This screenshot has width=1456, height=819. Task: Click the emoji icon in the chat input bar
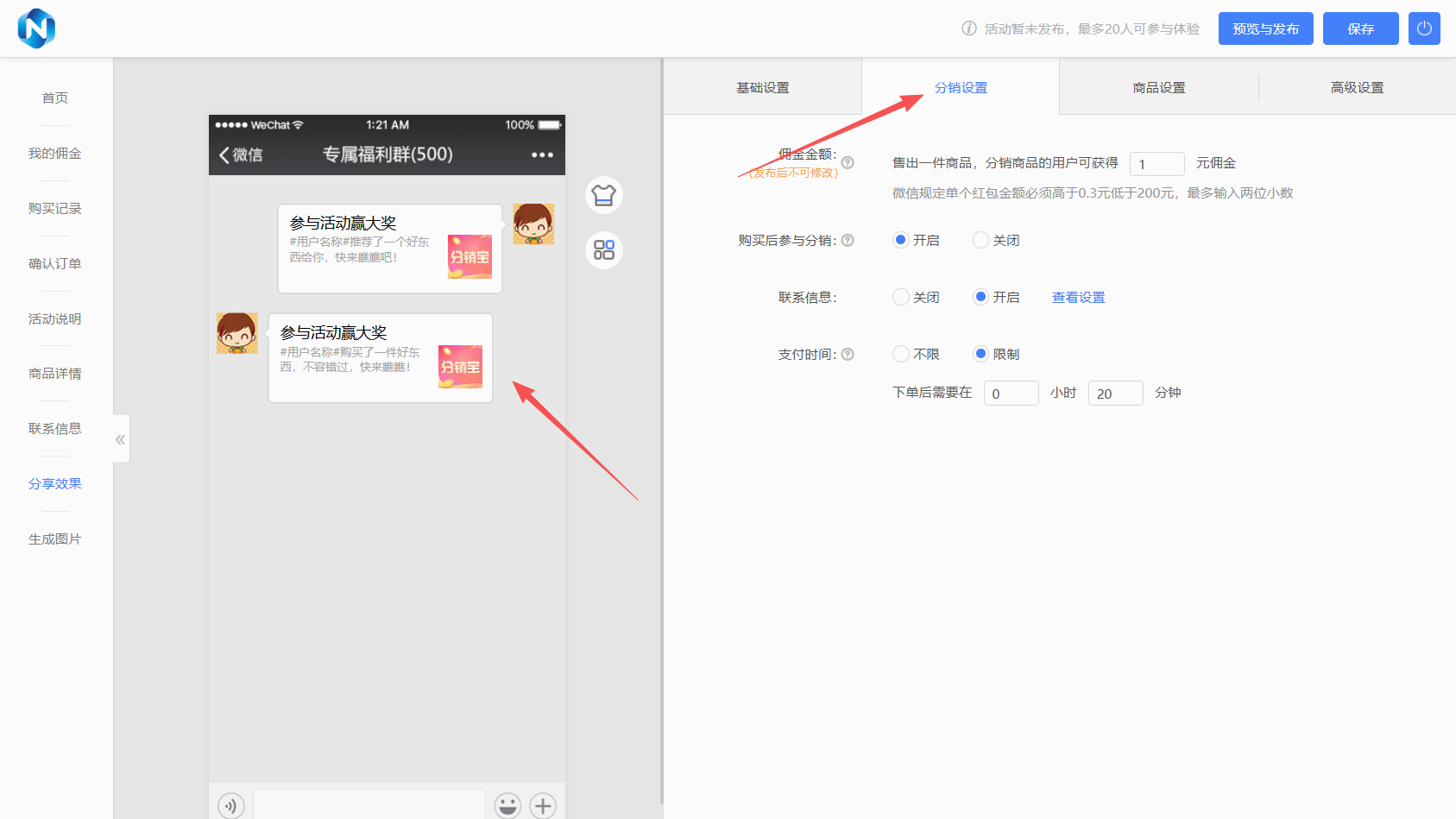click(507, 805)
